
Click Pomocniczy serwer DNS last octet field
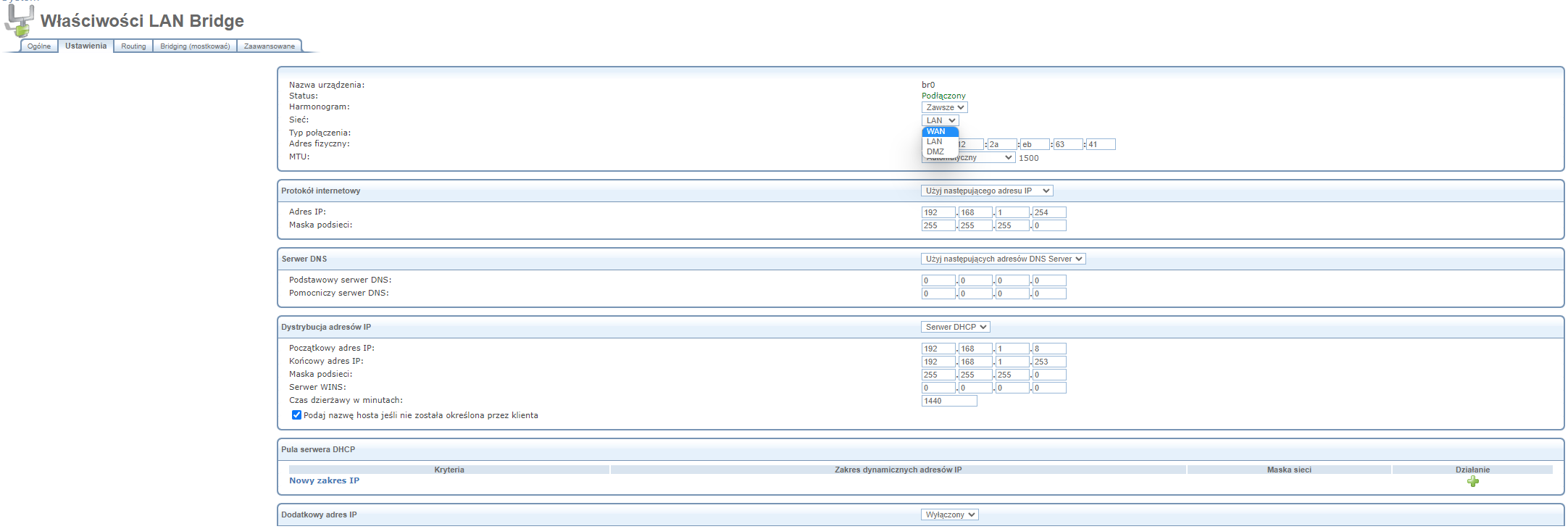point(1049,293)
